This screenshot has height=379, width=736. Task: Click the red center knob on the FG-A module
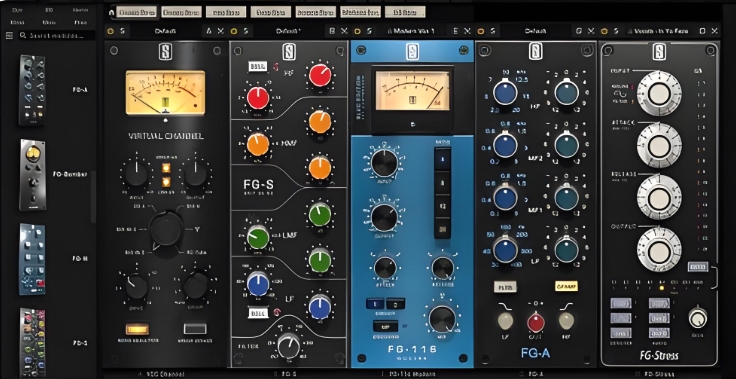(536, 322)
